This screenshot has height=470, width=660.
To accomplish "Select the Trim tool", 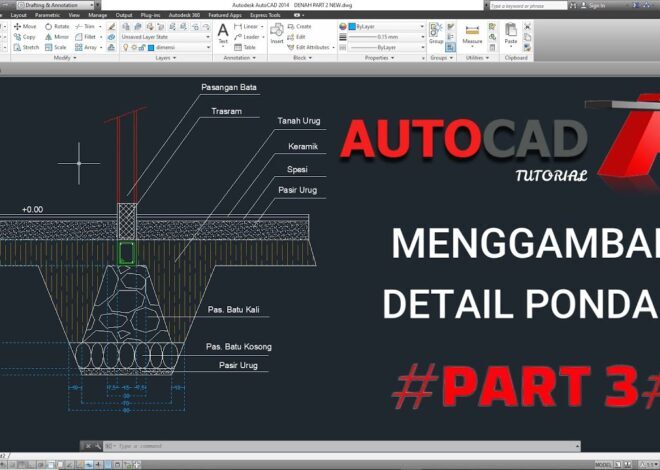I will click(85, 27).
